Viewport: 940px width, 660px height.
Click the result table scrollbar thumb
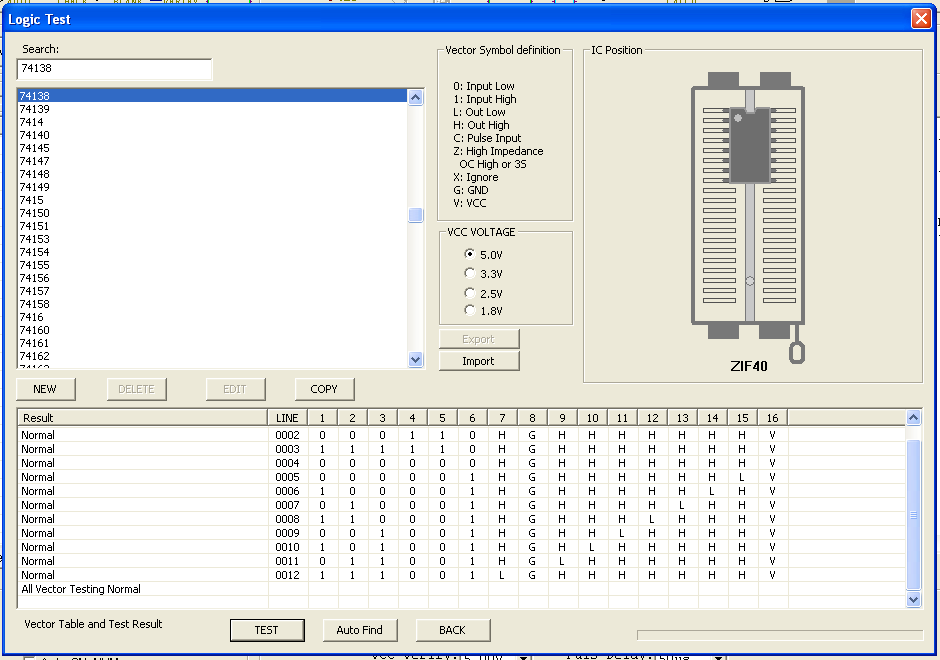click(x=913, y=515)
